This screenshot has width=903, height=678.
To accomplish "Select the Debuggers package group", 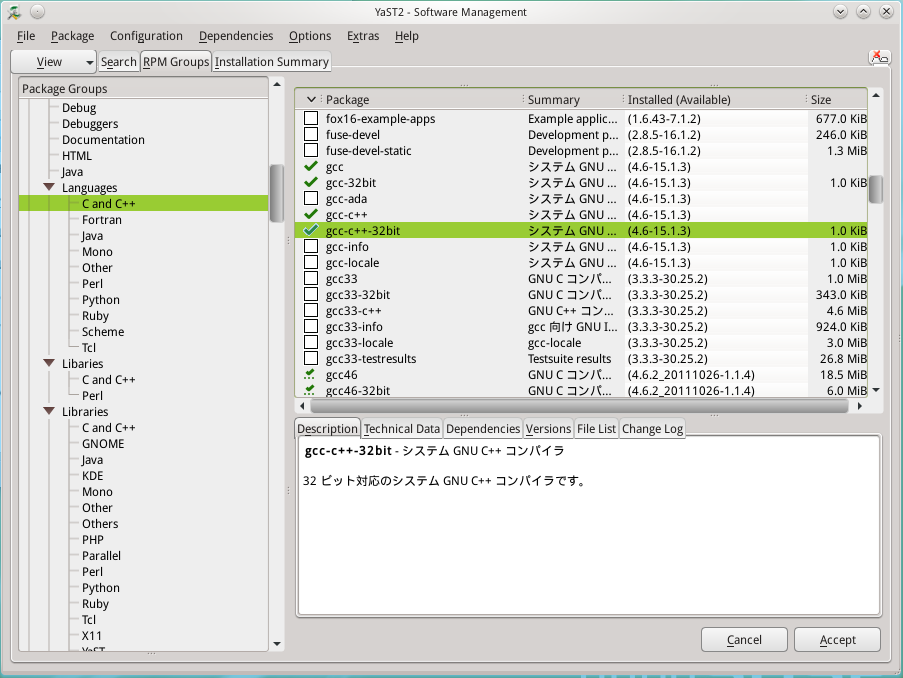I will tap(90, 123).
